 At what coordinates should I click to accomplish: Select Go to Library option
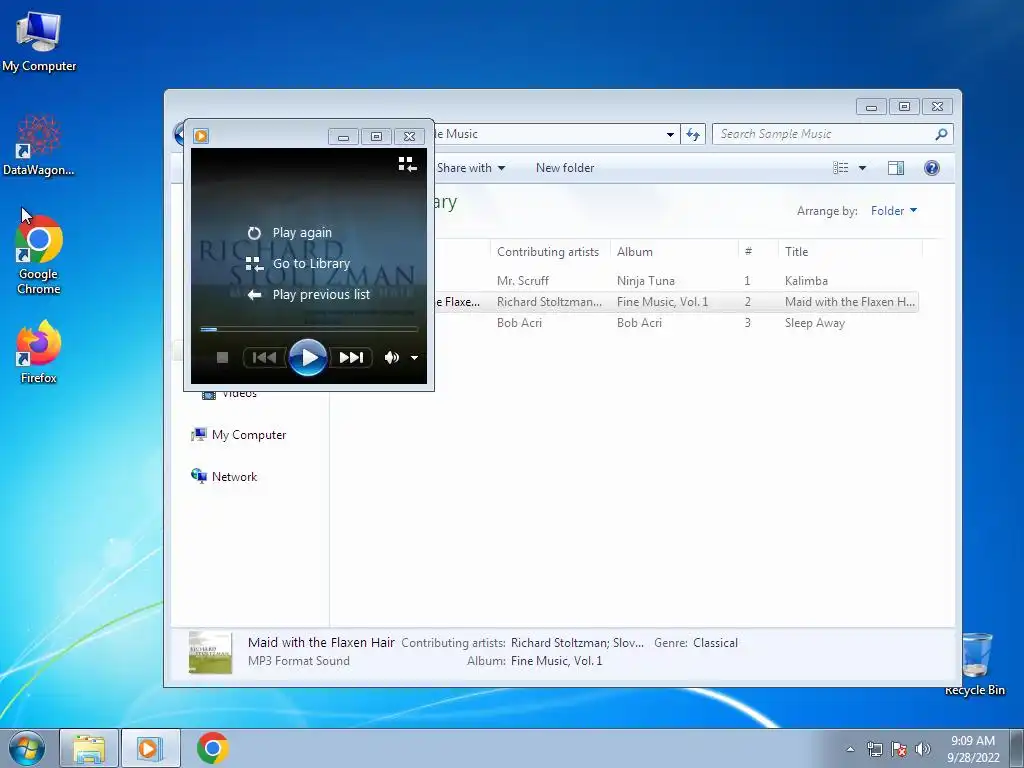pos(311,263)
